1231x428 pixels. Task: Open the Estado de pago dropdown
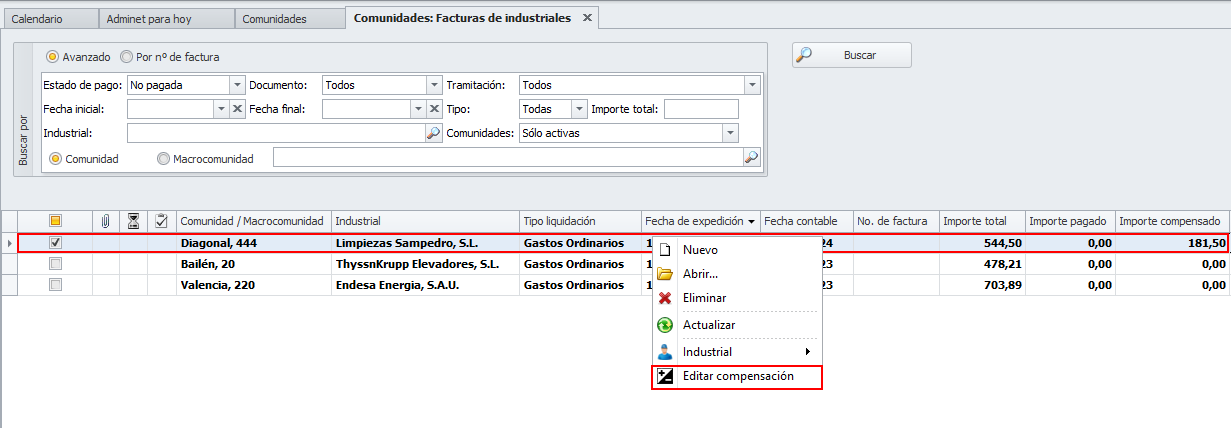(237, 85)
